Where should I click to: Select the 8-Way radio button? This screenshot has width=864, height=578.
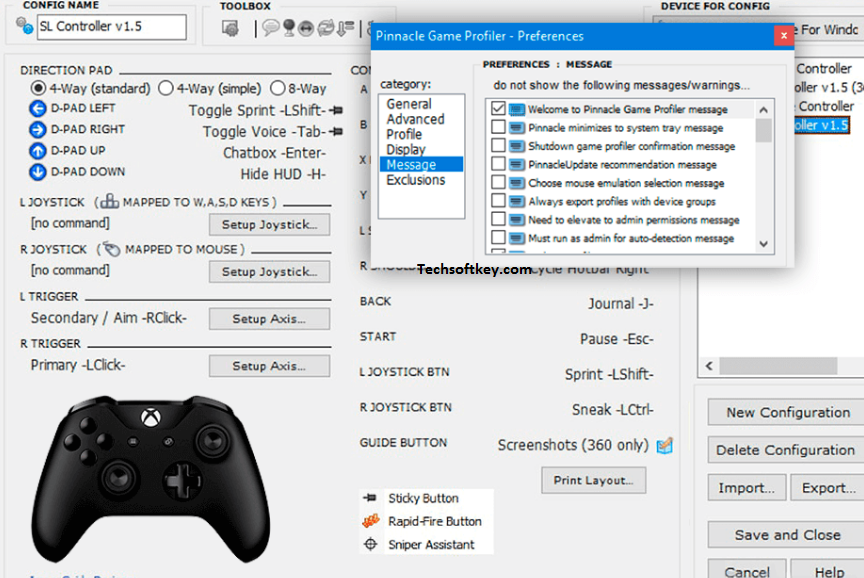[278, 88]
